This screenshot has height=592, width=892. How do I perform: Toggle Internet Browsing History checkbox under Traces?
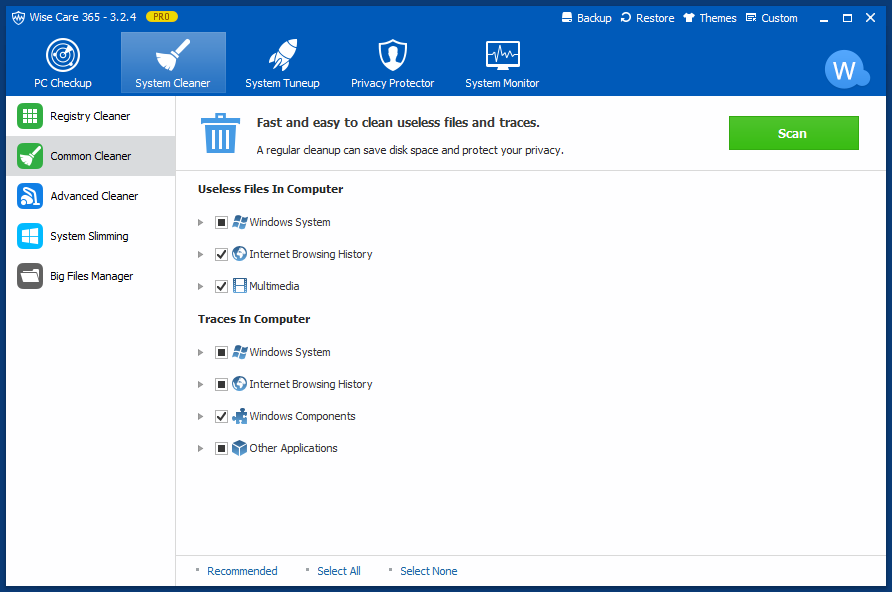[x=221, y=384]
